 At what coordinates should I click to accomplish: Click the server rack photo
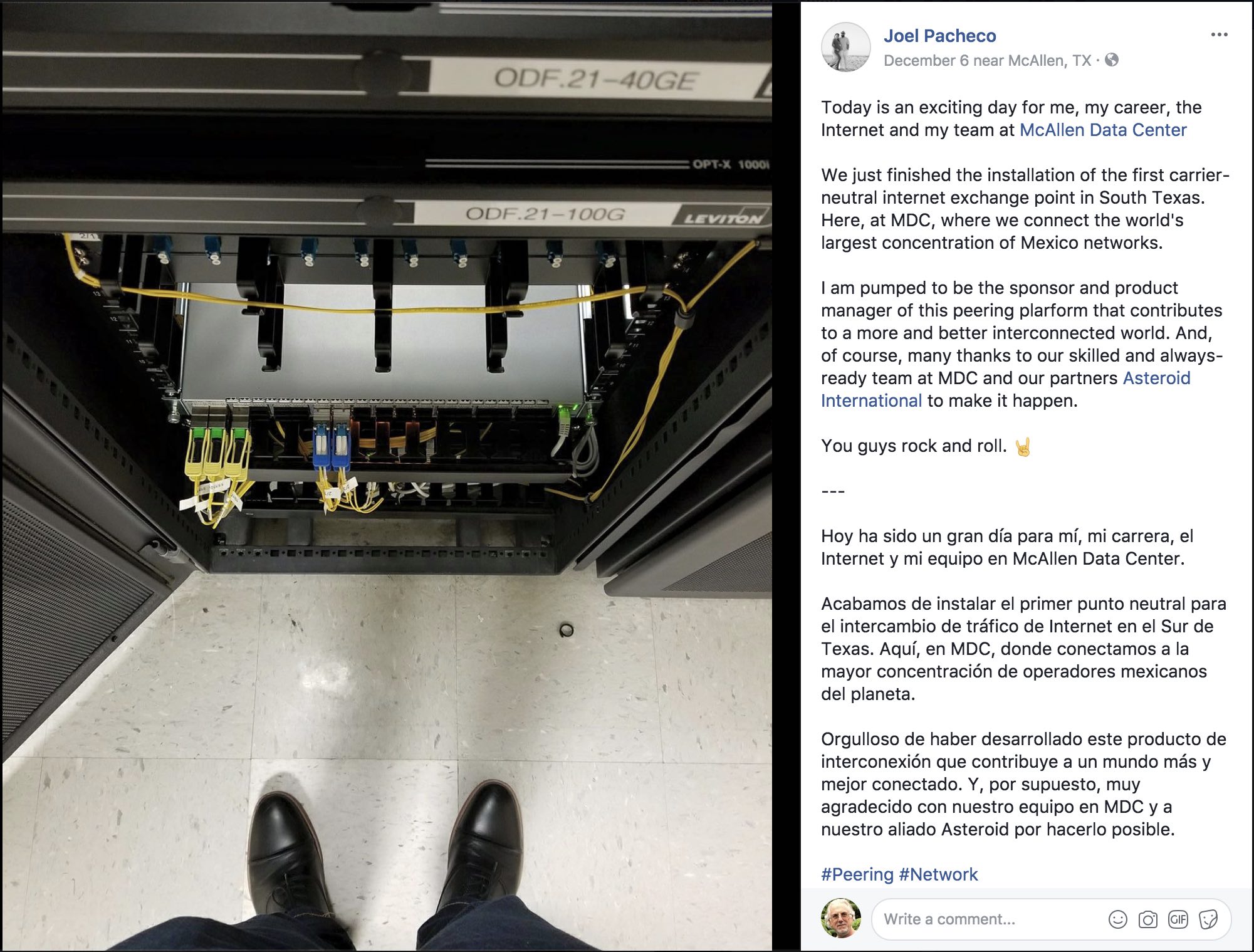click(x=387, y=476)
